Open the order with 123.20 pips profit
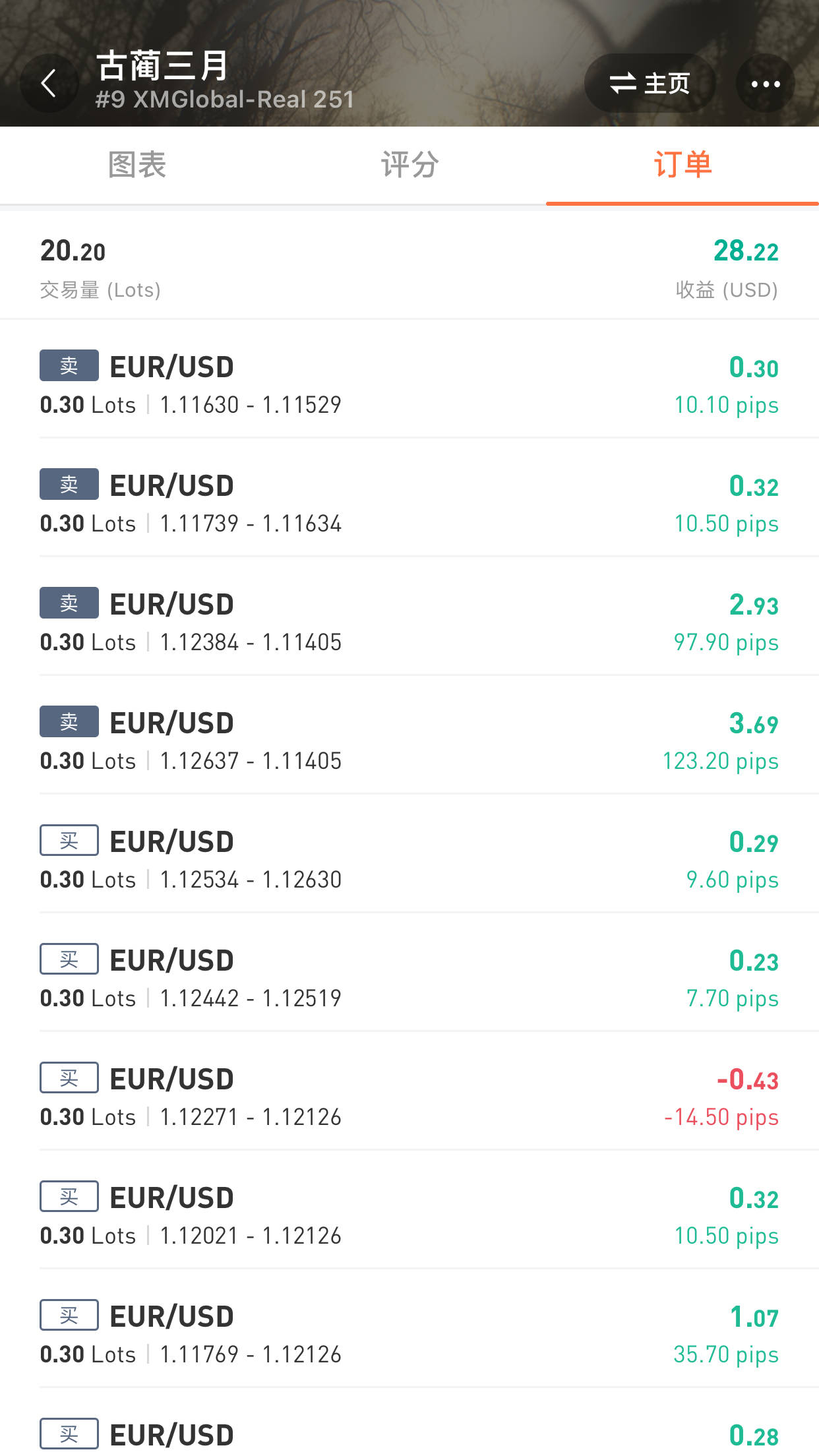This screenshot has height=1456, width=819. coord(409,741)
